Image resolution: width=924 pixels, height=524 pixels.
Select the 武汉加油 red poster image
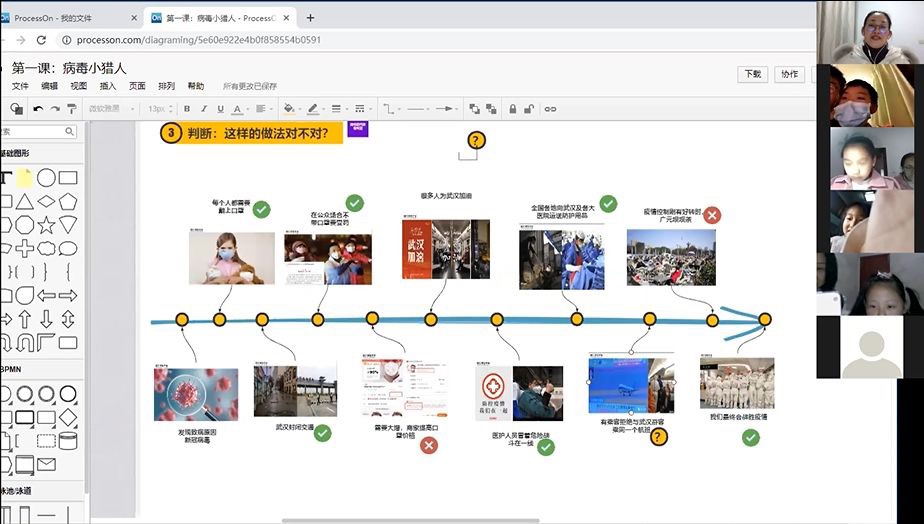point(416,249)
